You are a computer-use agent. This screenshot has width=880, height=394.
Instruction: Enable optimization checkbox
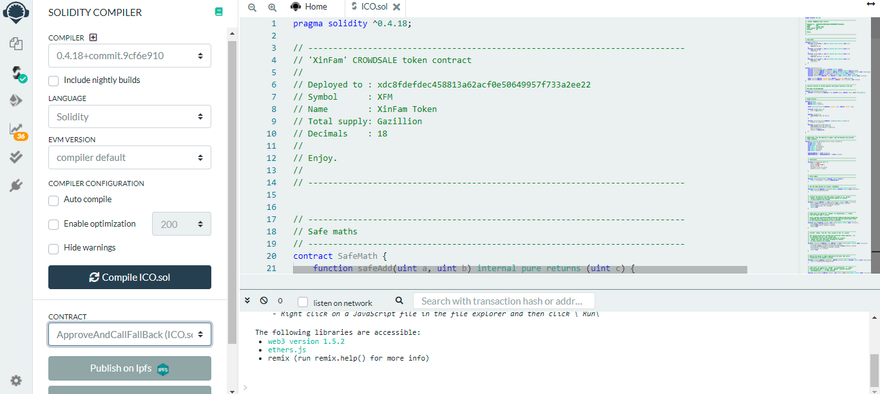click(53, 225)
